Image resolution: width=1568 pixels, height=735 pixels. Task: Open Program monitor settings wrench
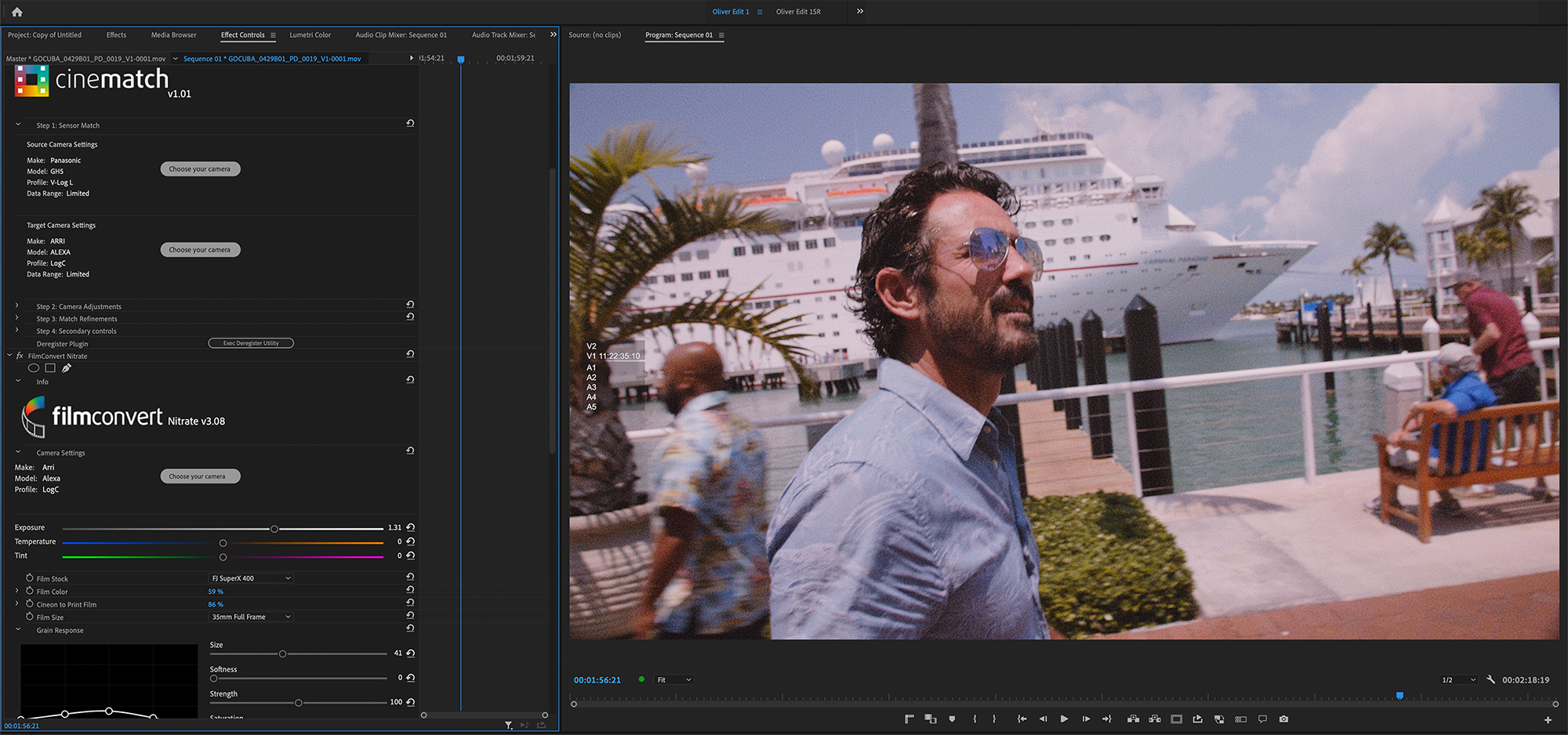tap(1490, 679)
